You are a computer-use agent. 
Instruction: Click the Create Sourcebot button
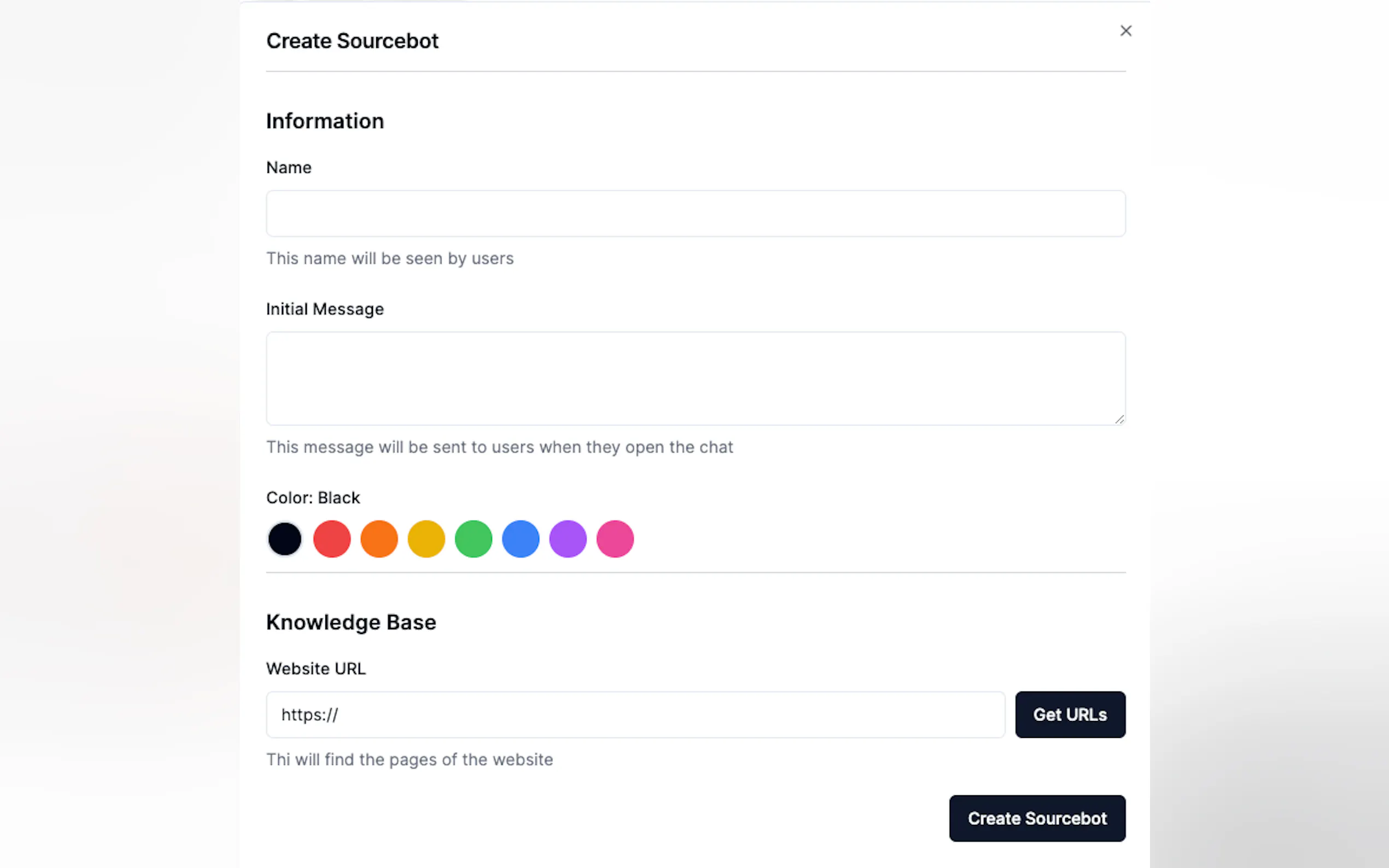[1037, 818]
